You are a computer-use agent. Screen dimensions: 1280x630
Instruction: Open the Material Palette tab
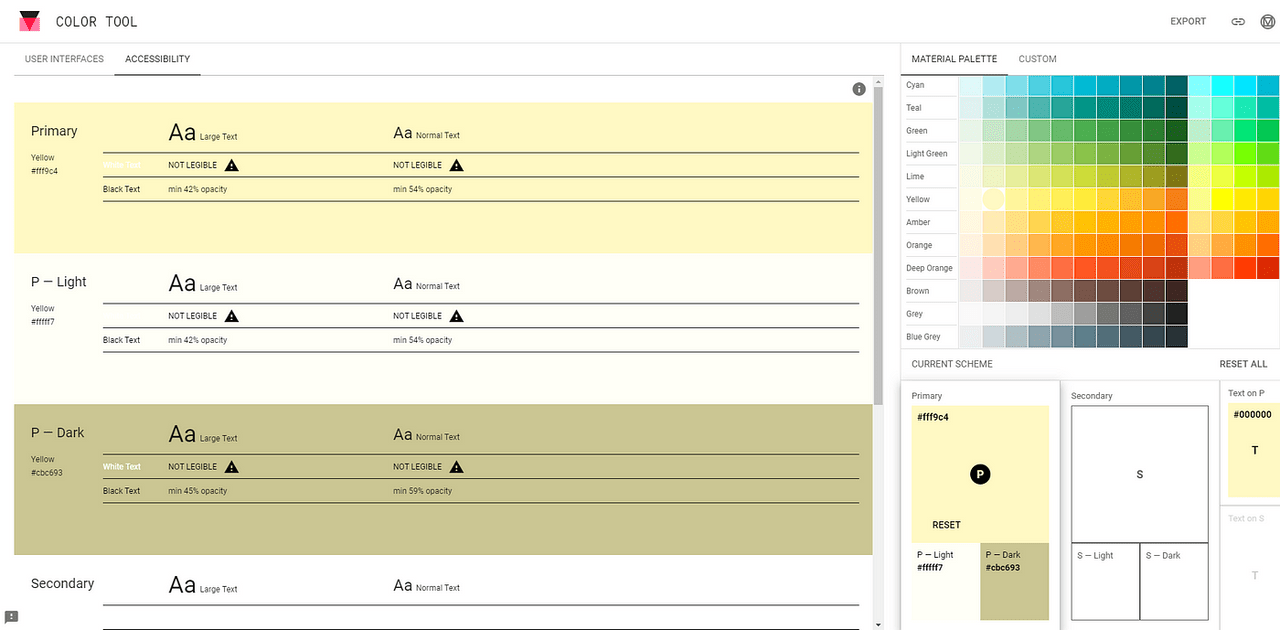[954, 59]
